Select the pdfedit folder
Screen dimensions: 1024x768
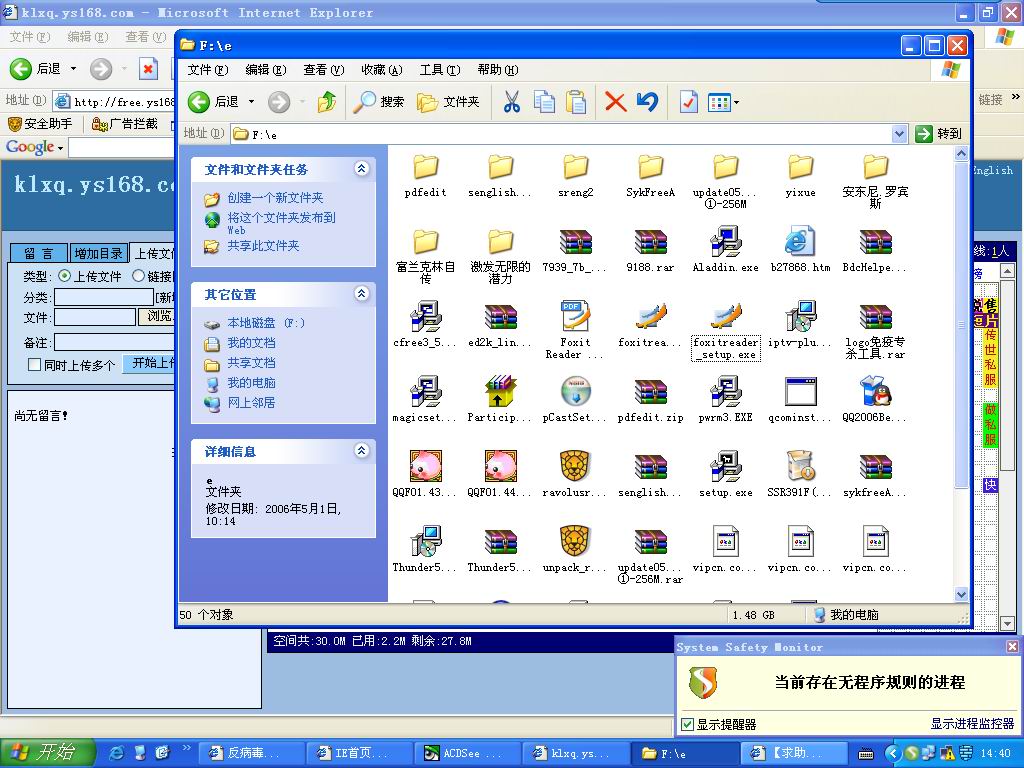425,176
